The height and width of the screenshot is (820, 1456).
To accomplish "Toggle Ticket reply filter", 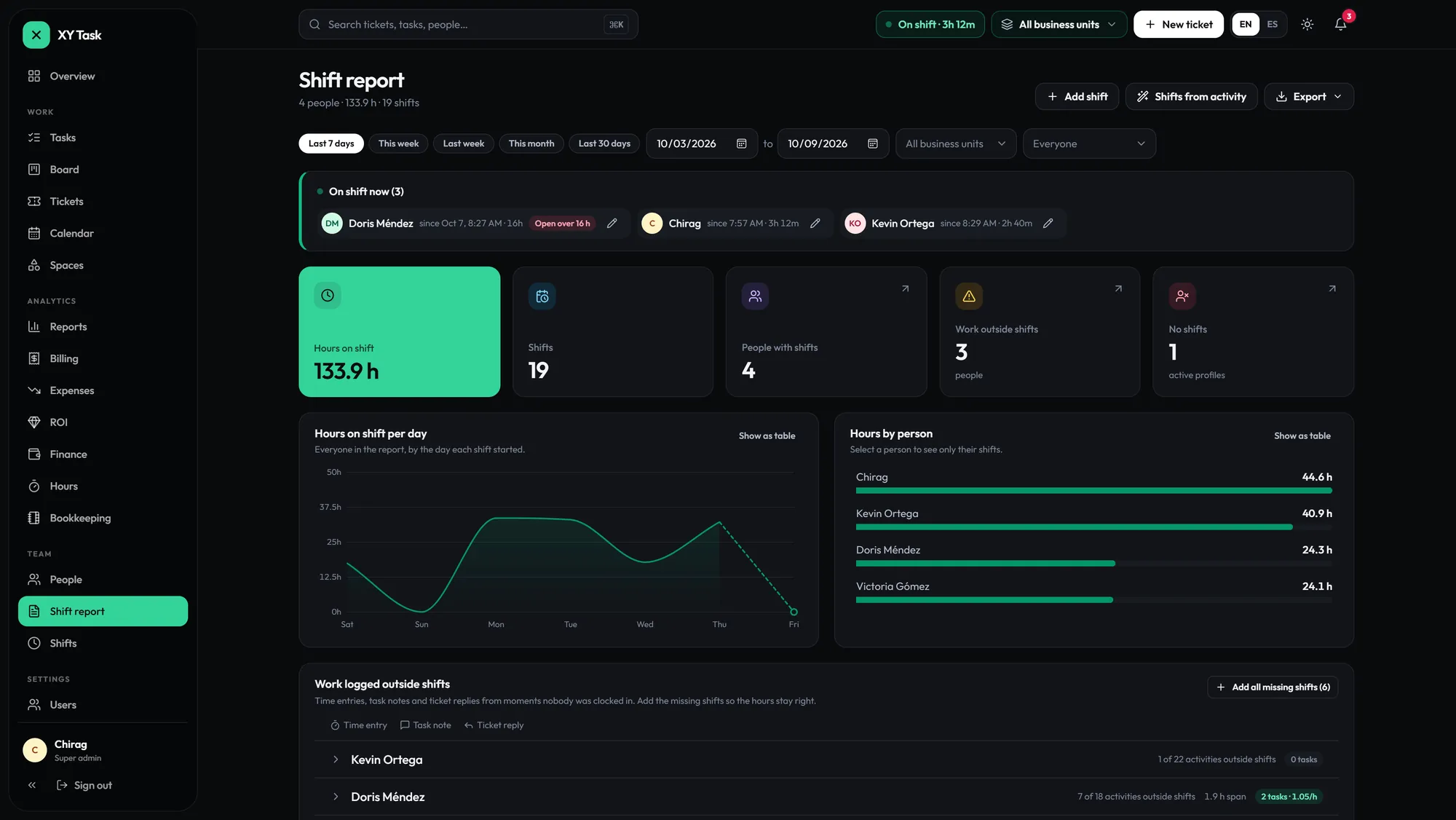I will pos(494,725).
